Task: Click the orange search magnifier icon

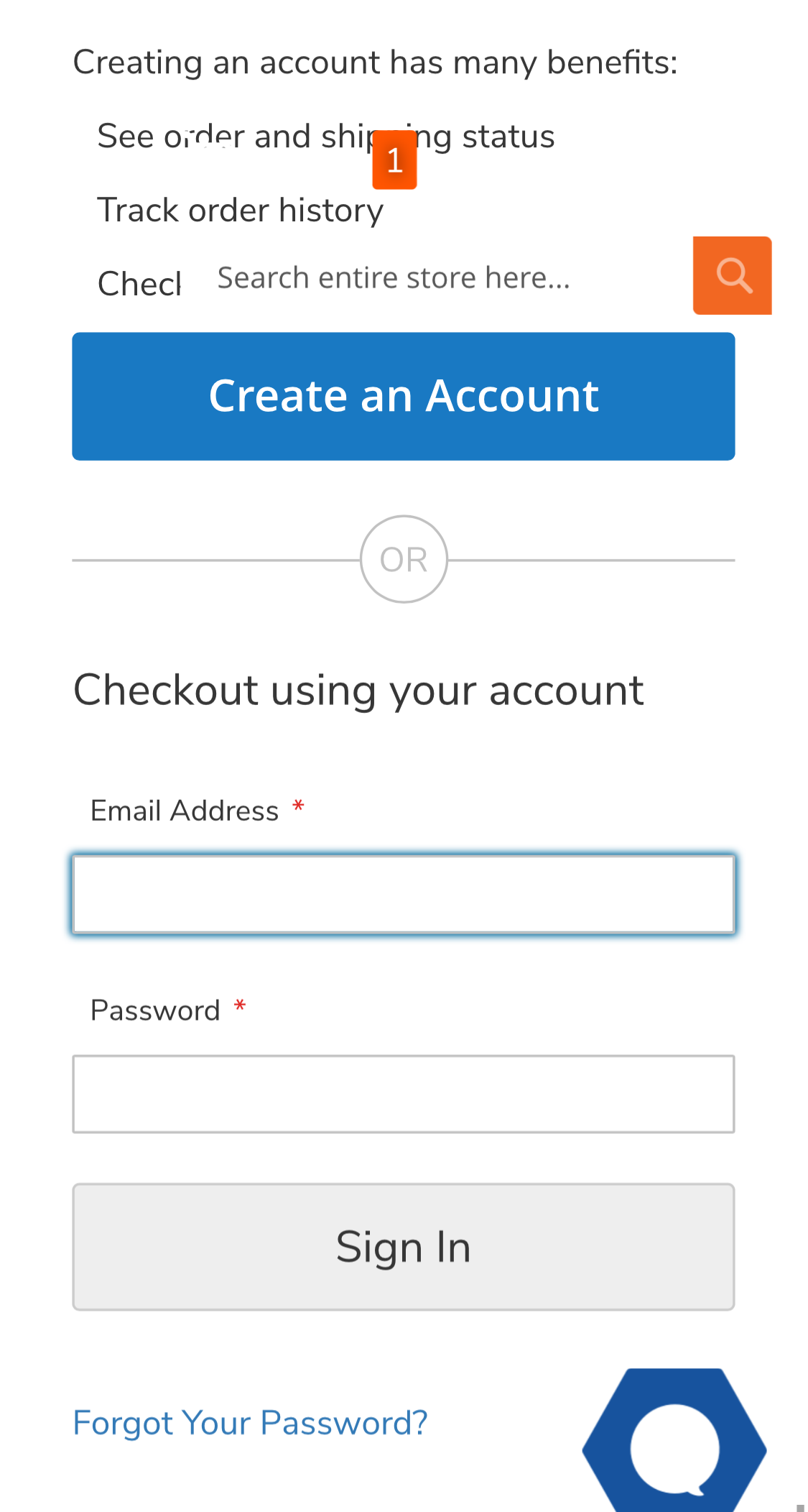Action: click(732, 275)
